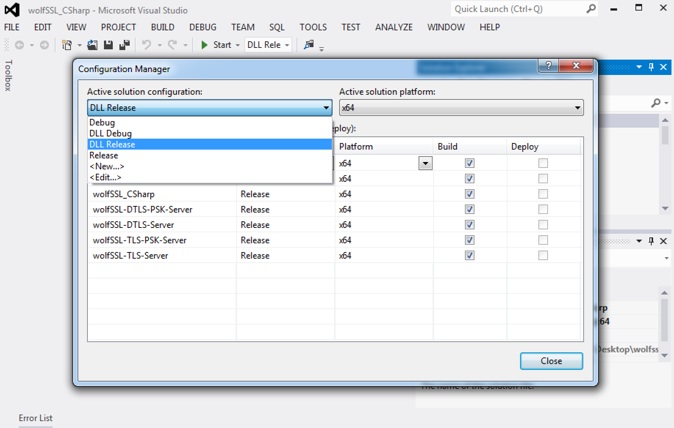Viewport: 674px width, 428px height.
Task: Select Debug in configuration list
Action: [210, 122]
